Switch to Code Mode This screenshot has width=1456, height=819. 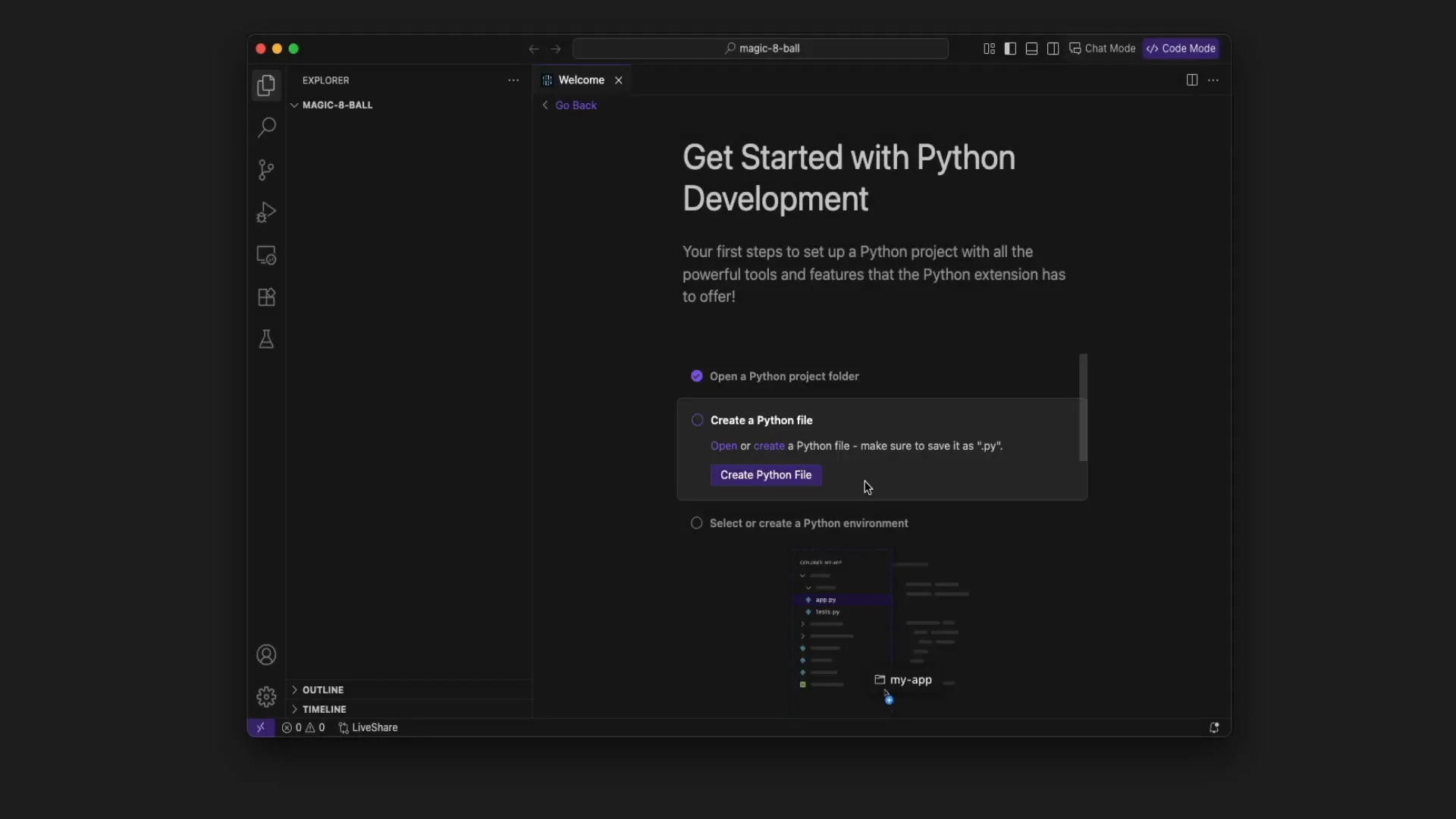[x=1181, y=49]
